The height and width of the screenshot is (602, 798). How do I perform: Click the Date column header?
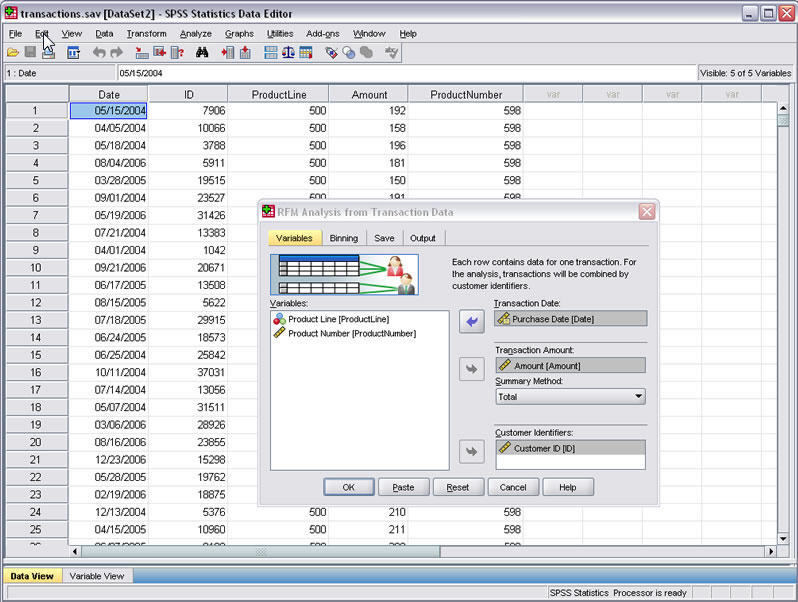pos(108,95)
